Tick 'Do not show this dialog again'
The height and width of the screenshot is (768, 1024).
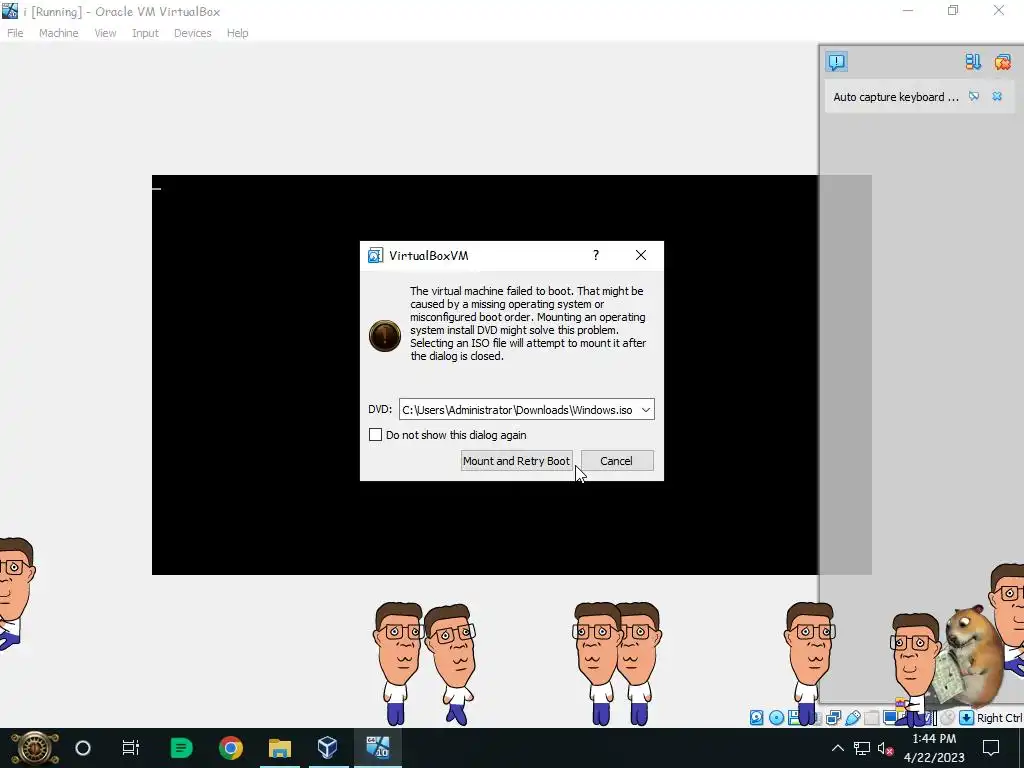pos(376,435)
